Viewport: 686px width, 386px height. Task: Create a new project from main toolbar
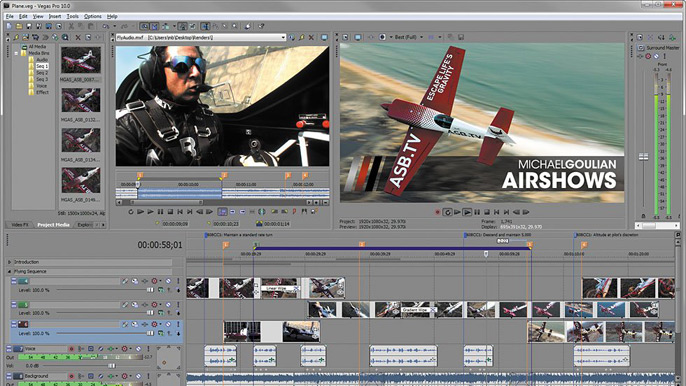coord(9,26)
